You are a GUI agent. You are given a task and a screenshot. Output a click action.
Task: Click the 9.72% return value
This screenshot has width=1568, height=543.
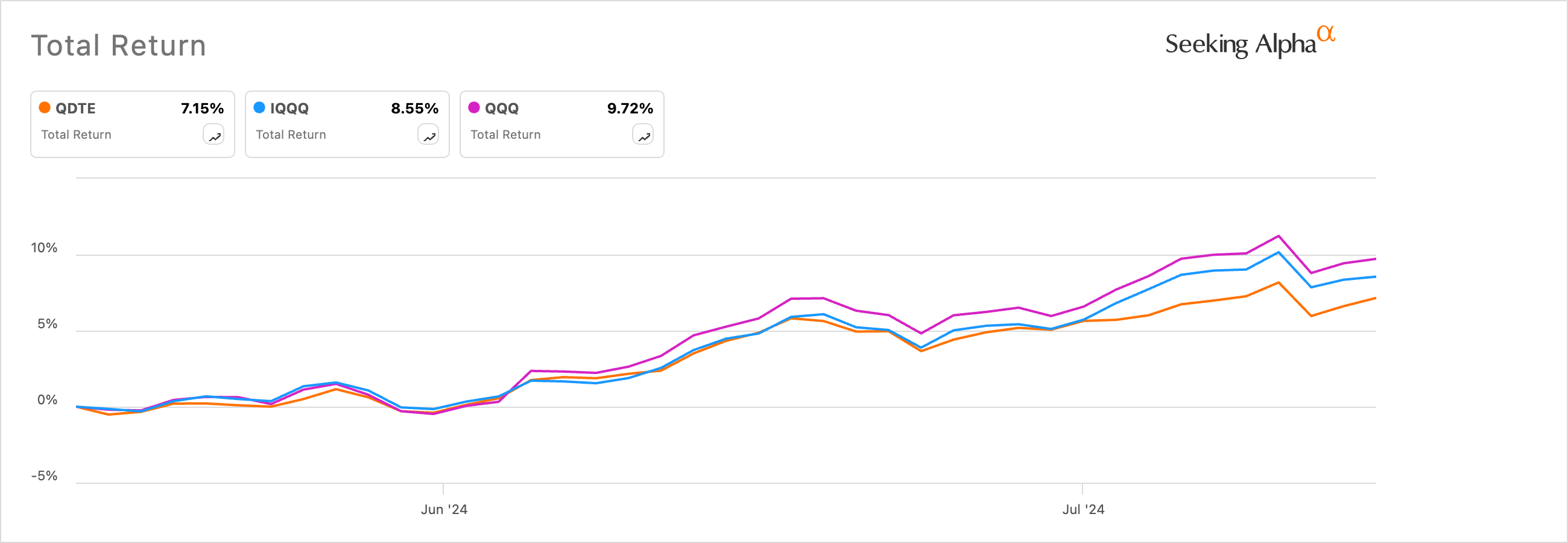tap(630, 109)
